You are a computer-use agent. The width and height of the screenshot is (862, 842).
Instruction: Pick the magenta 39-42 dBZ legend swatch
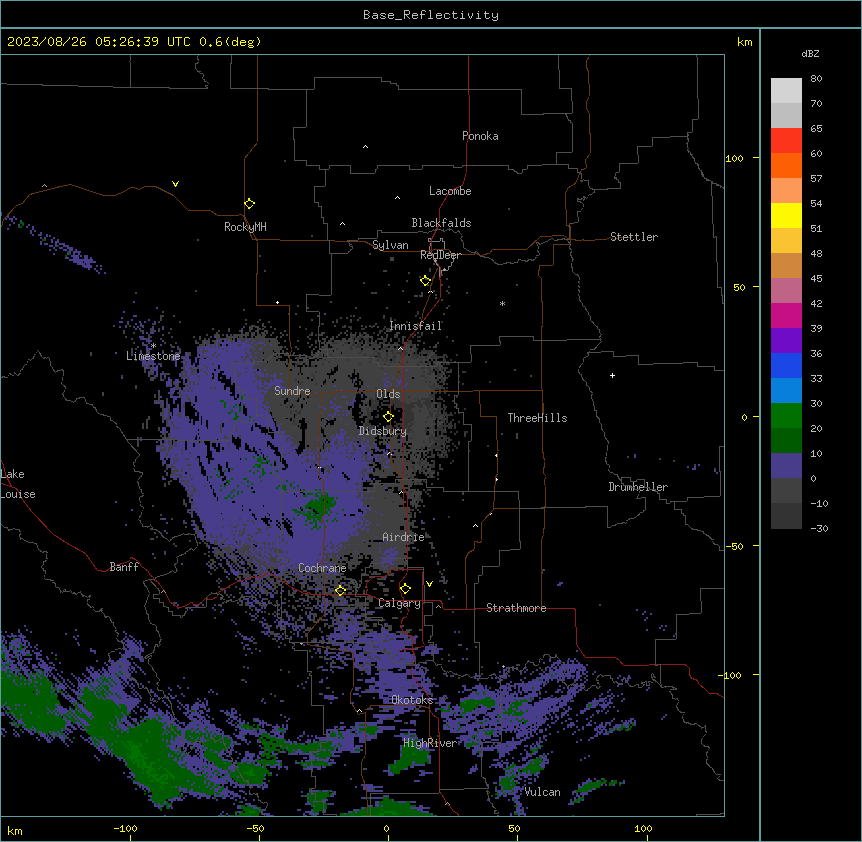pos(786,315)
